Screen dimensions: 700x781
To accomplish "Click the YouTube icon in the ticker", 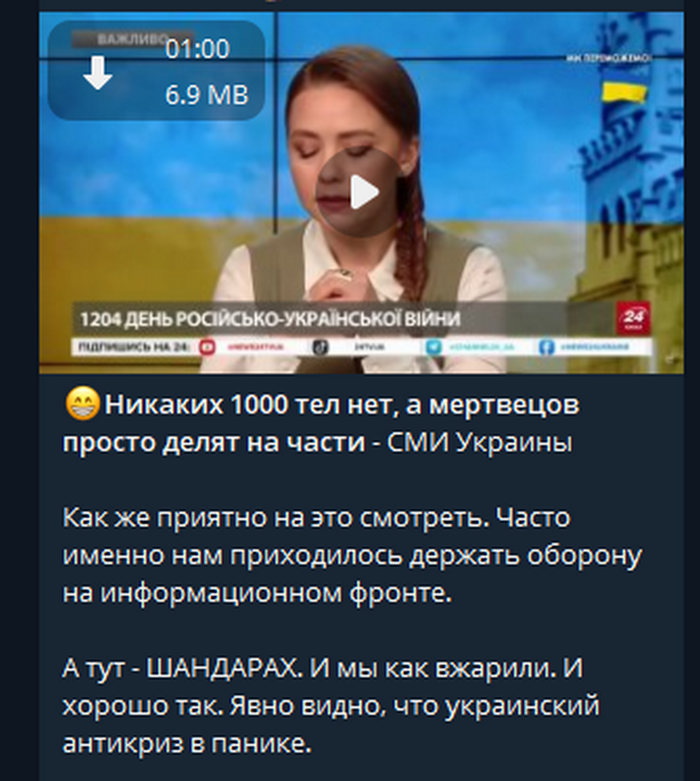I will (207, 347).
